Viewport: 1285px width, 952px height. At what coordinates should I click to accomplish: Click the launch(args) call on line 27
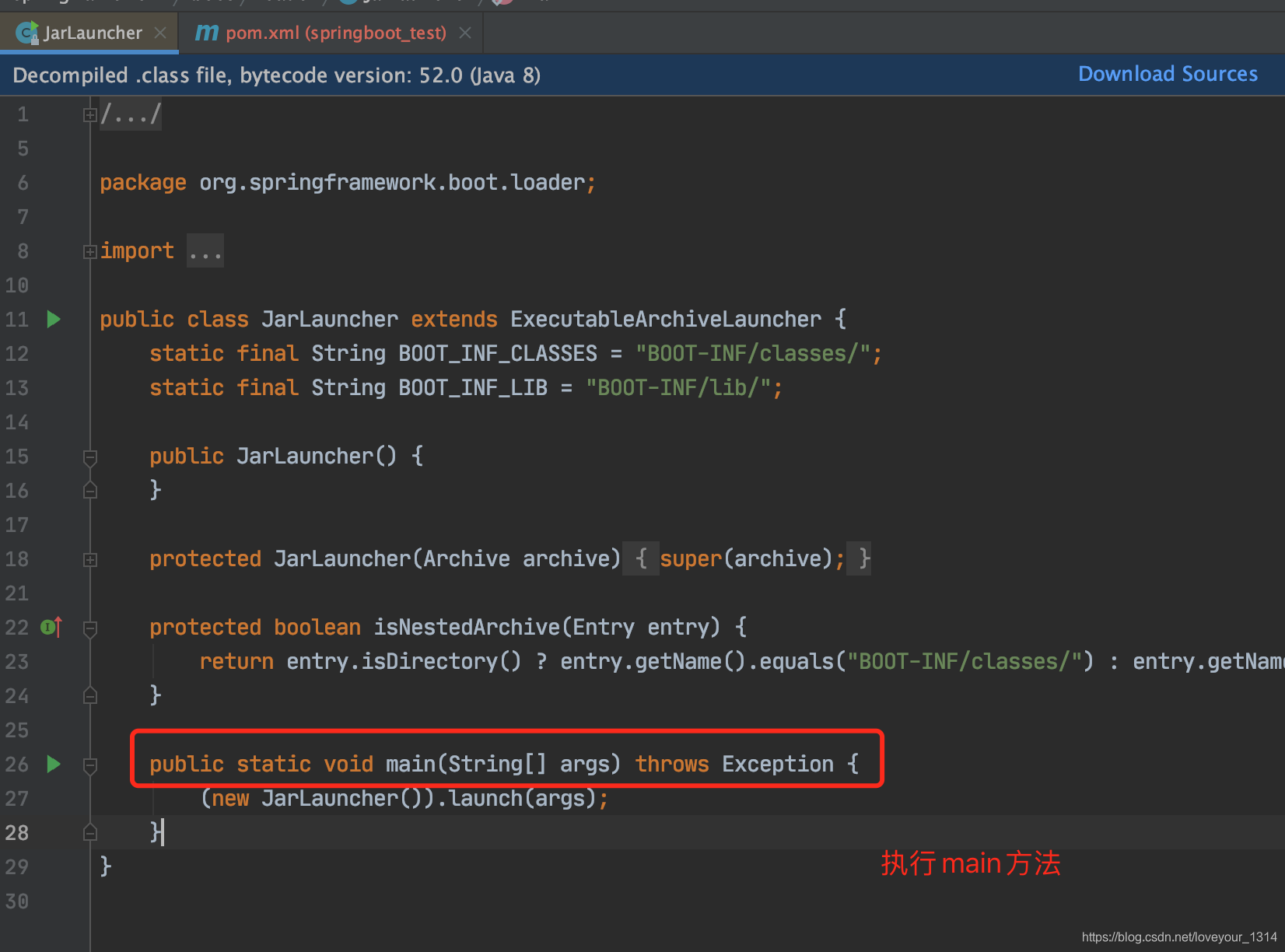pos(523,798)
